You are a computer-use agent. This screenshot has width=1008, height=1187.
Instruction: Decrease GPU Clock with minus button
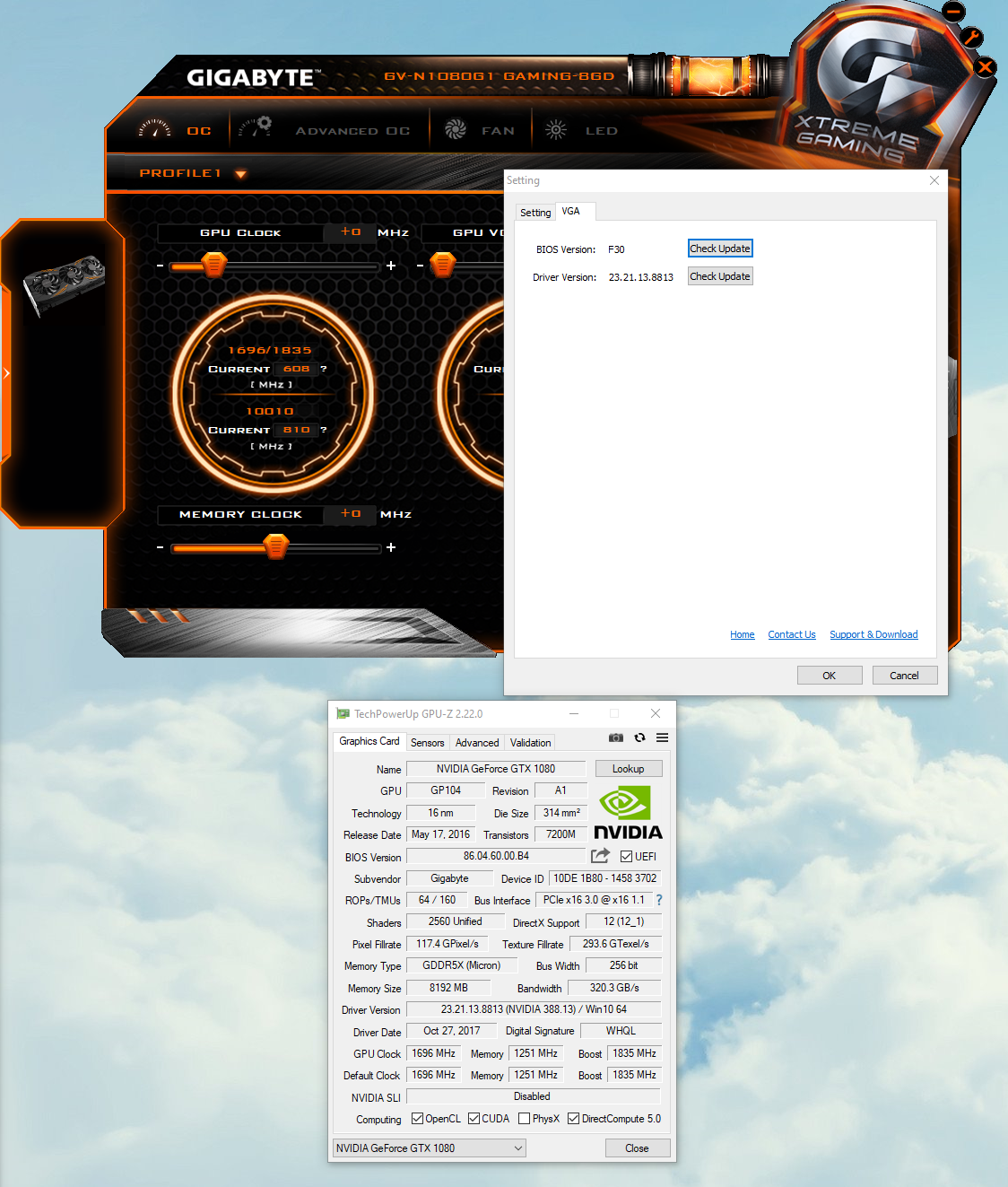click(160, 266)
